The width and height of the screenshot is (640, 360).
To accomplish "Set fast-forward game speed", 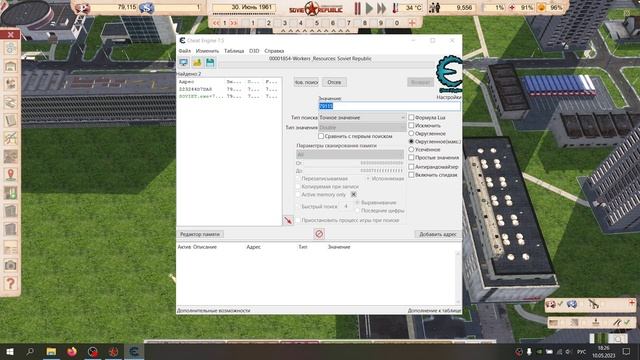I will coord(382,8).
